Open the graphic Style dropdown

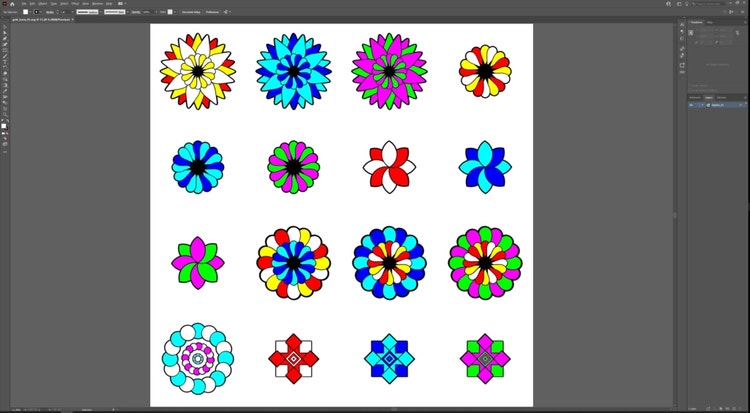pos(175,11)
